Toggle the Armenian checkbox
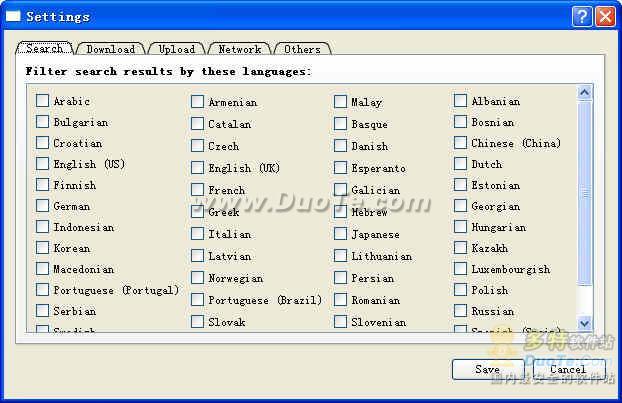Viewport: 622px width, 403px height. (198, 102)
